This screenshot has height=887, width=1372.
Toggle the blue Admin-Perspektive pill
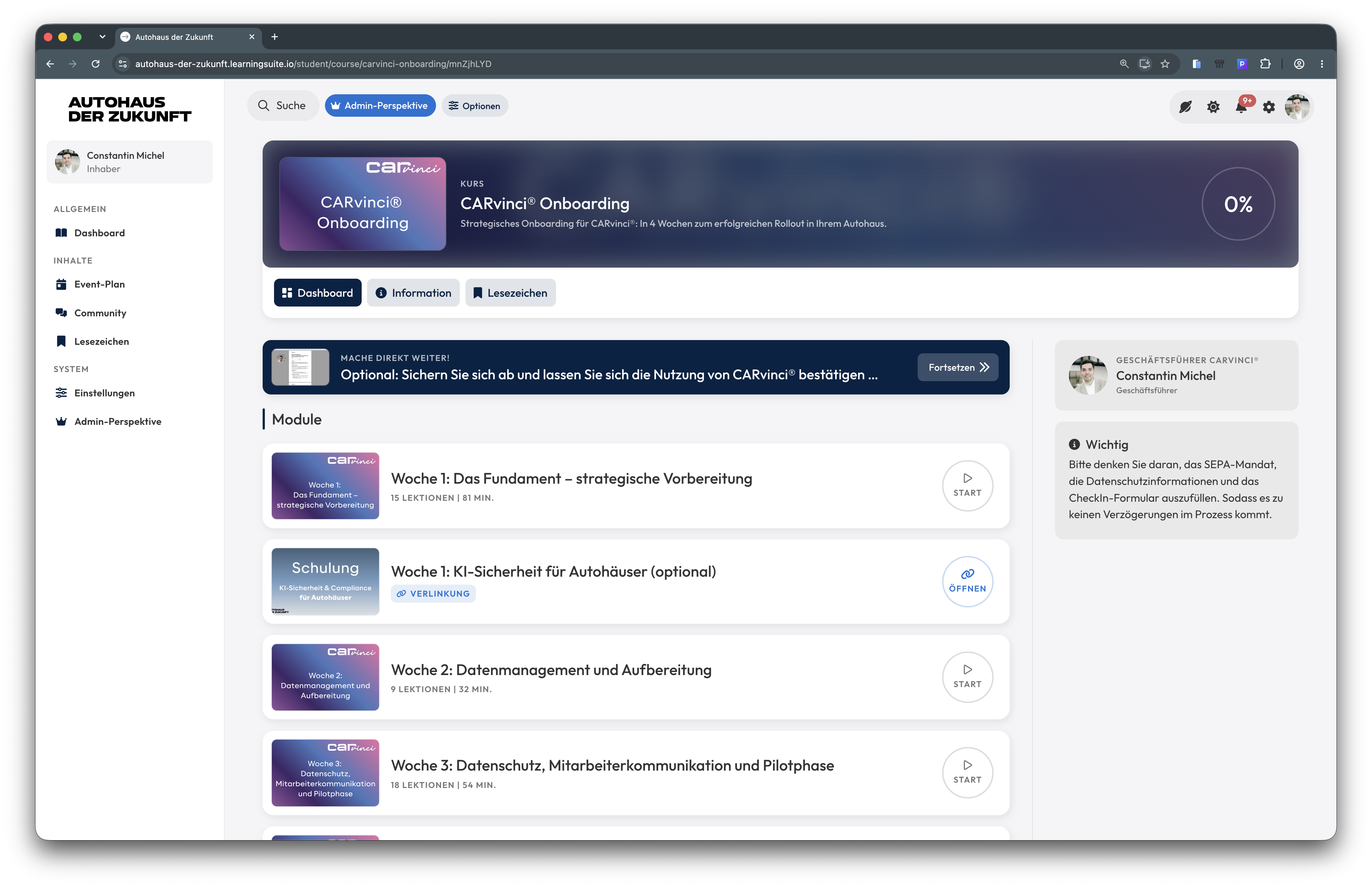pos(380,105)
